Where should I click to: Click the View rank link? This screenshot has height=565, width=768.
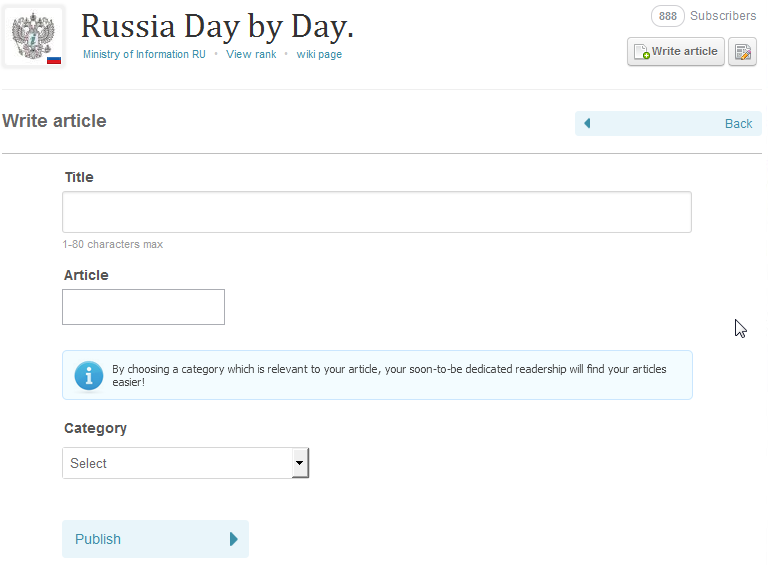pyautogui.click(x=251, y=54)
